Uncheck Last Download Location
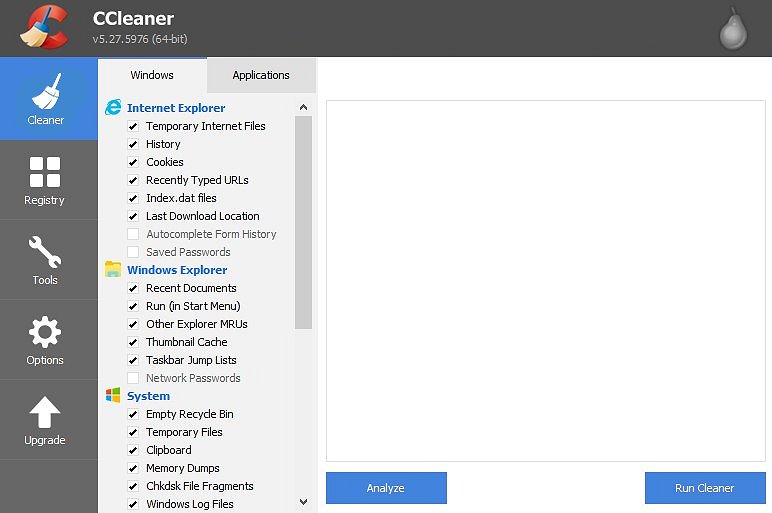The image size is (772, 513). (x=133, y=216)
